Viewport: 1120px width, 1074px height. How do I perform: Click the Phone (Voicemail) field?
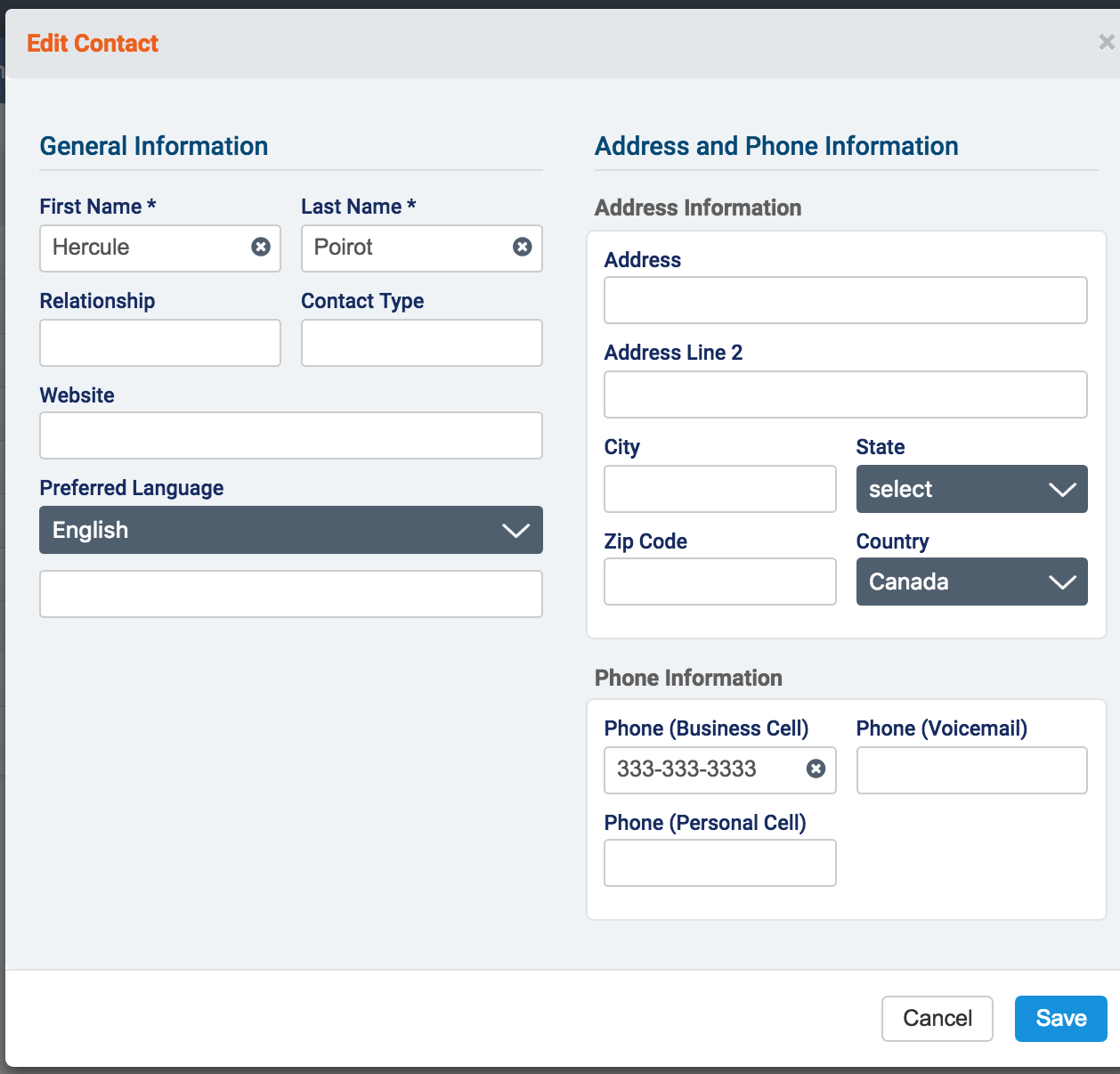click(971, 770)
